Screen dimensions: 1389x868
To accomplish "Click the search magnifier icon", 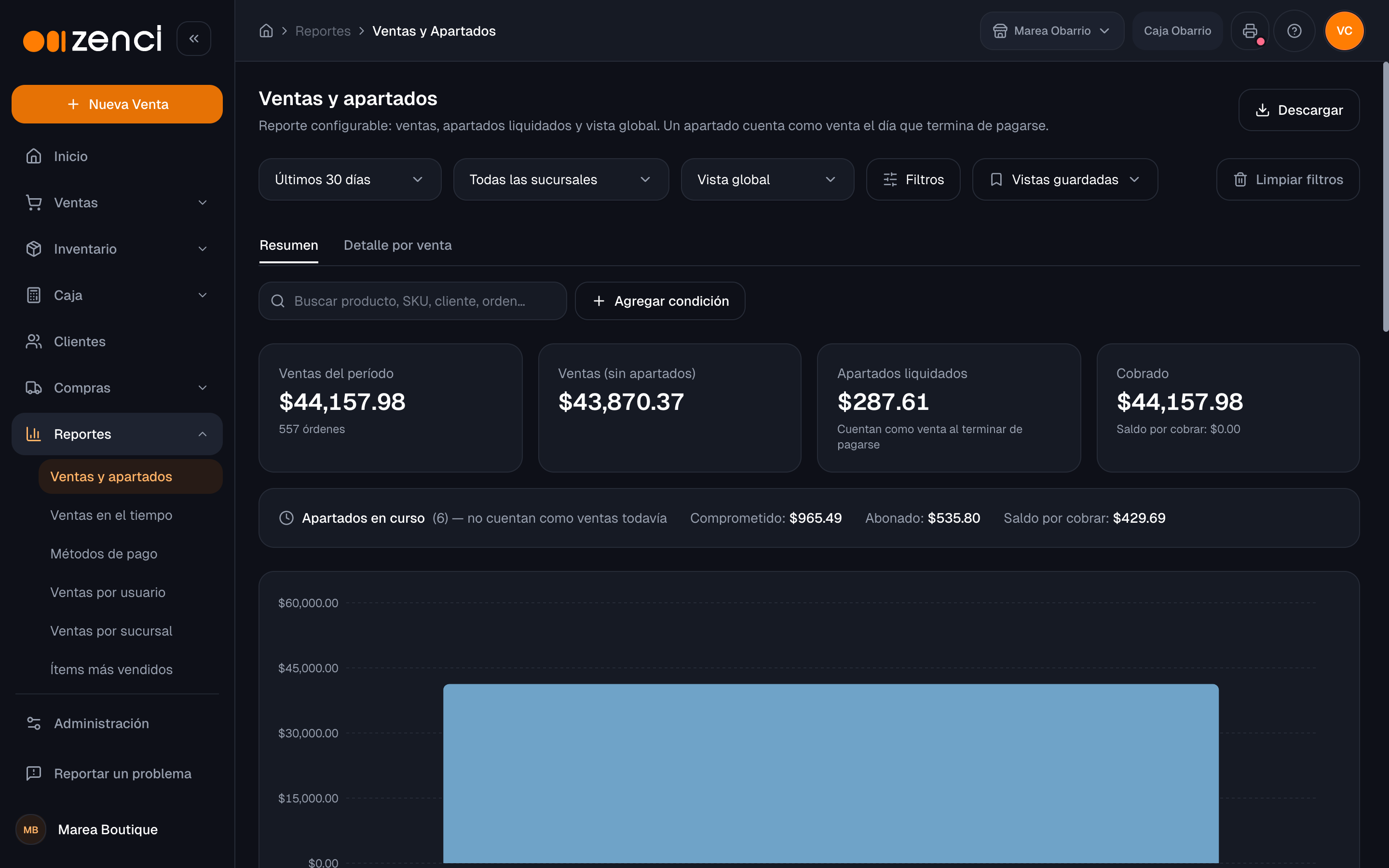I will (x=278, y=301).
